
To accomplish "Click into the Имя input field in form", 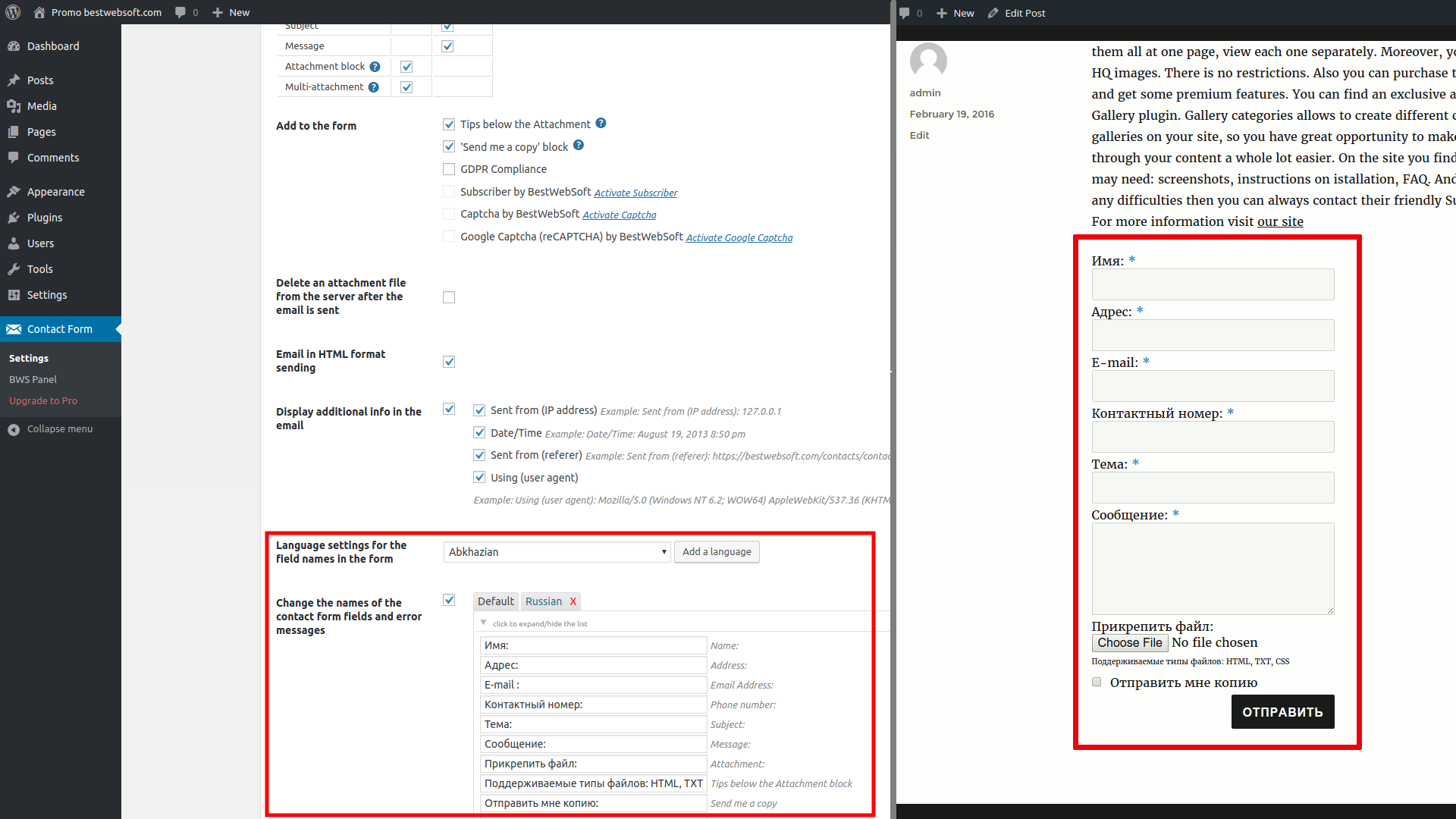I will click(1213, 284).
